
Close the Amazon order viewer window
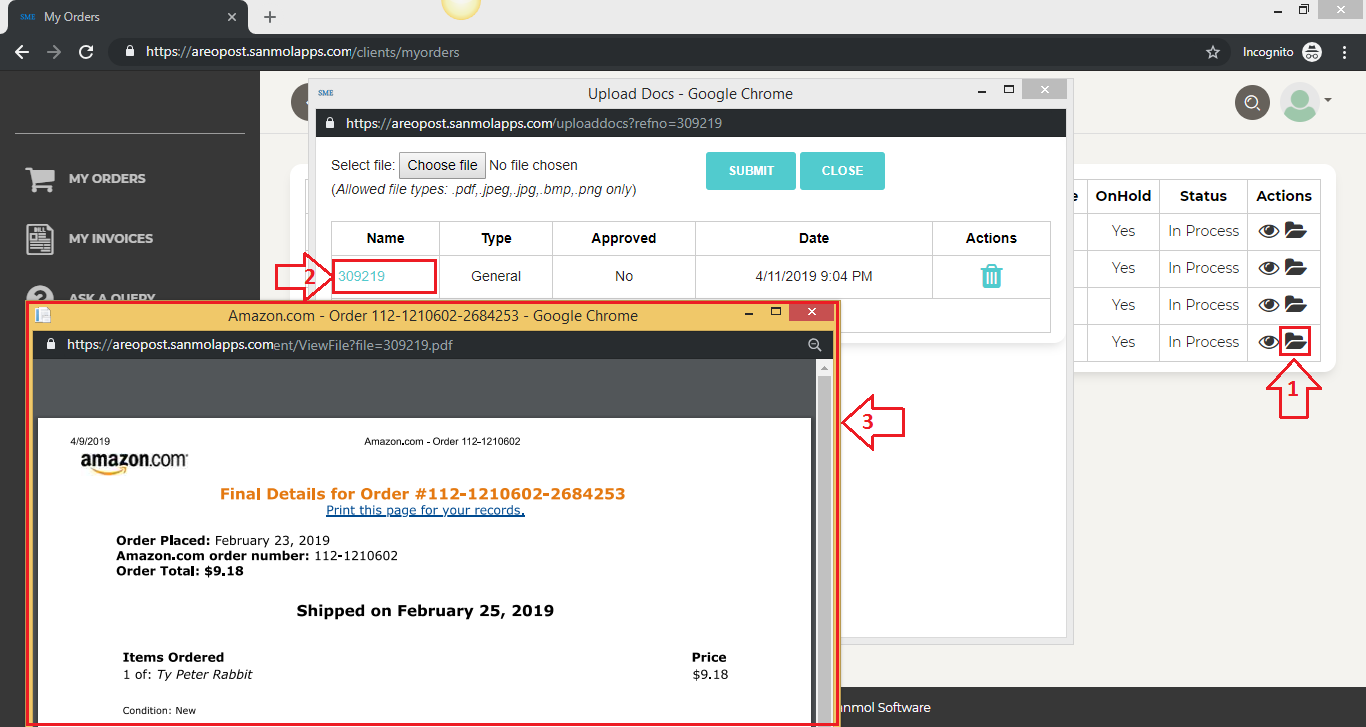[812, 313]
